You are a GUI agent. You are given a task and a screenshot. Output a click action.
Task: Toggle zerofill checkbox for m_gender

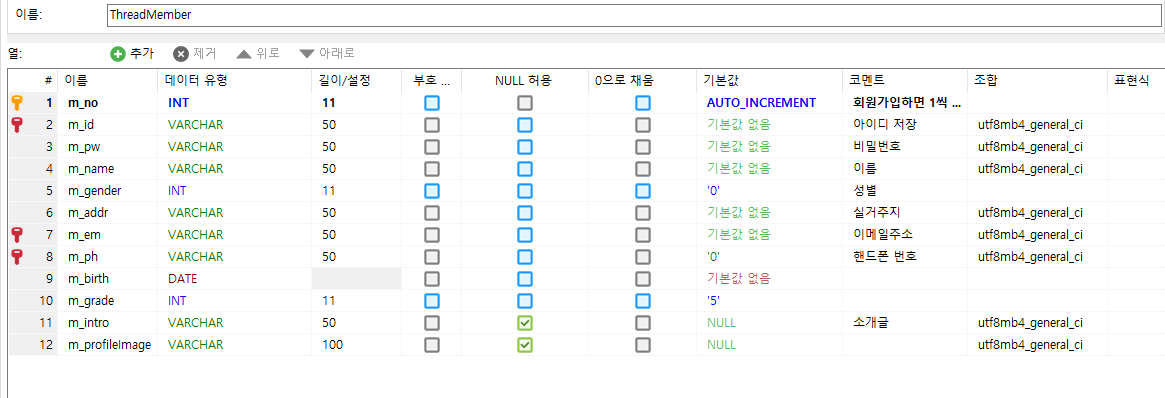[x=643, y=191]
